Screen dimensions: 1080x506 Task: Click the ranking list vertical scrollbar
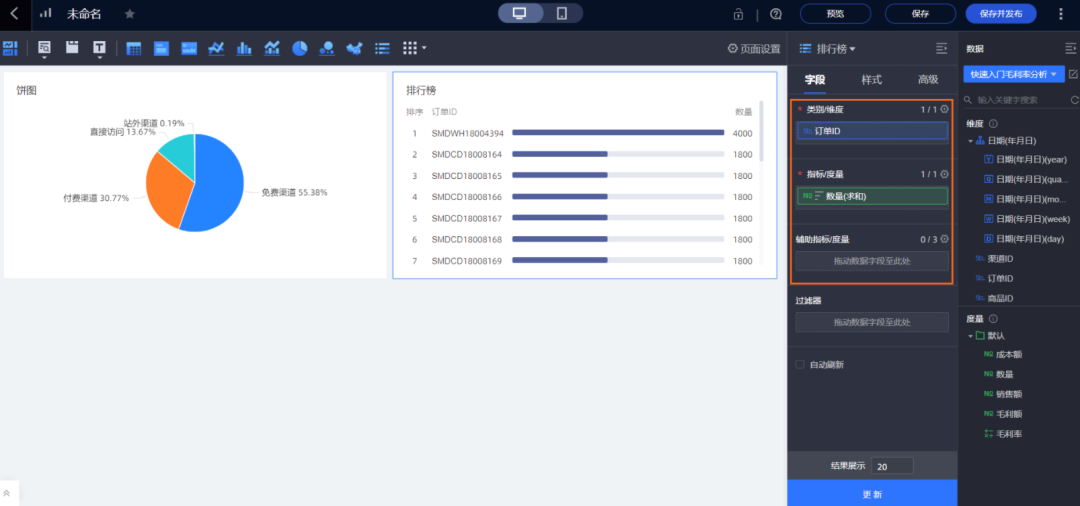(x=761, y=131)
